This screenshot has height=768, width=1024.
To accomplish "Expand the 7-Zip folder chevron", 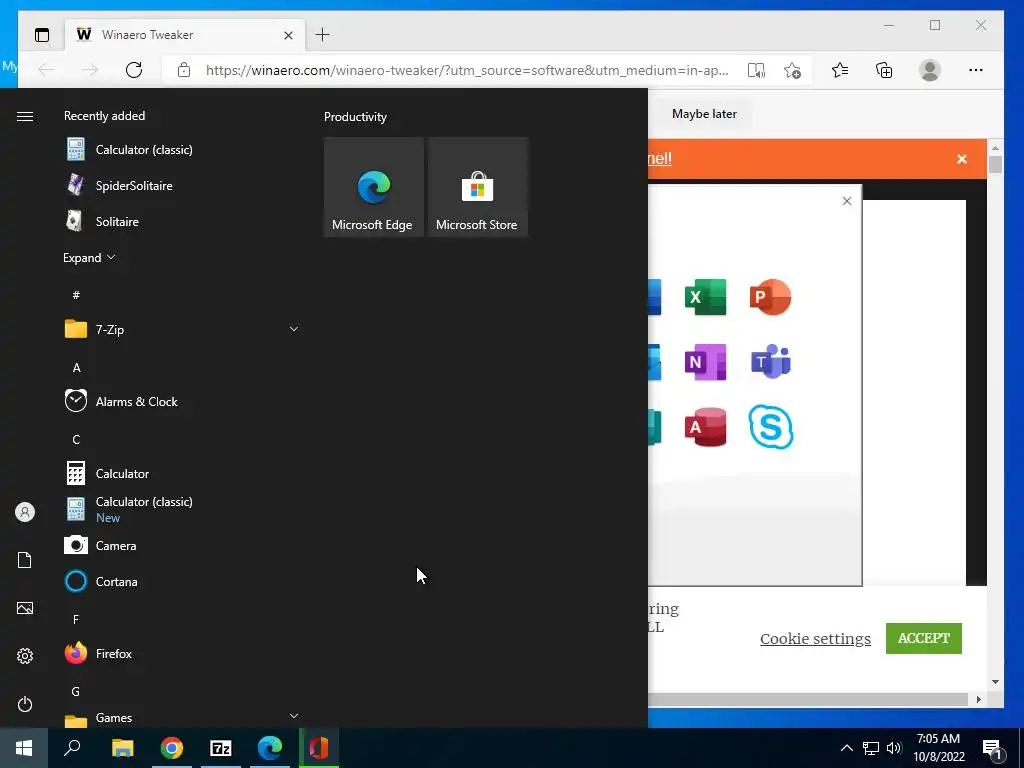I will [x=294, y=329].
